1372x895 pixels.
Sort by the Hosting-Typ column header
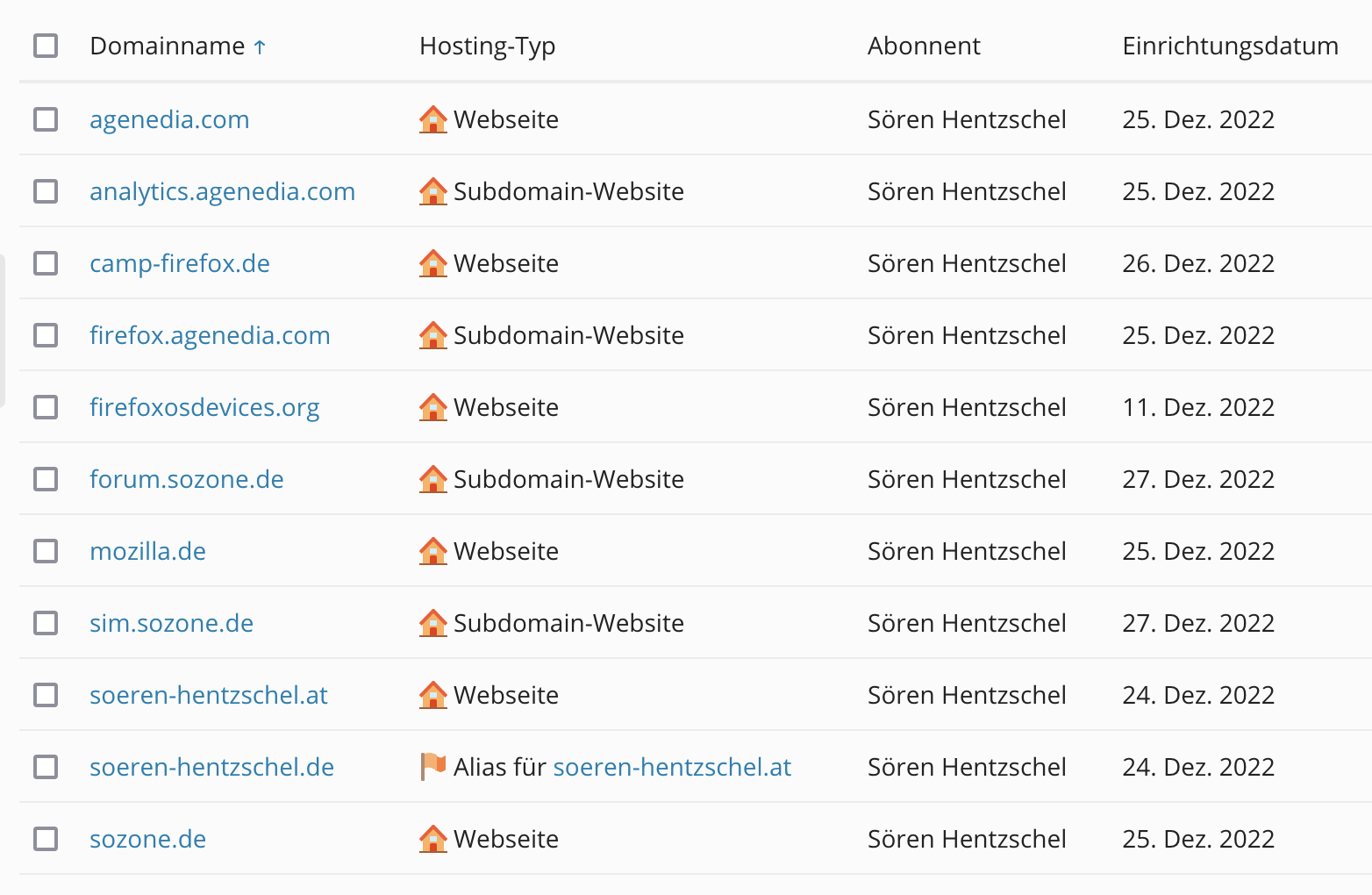click(x=487, y=46)
